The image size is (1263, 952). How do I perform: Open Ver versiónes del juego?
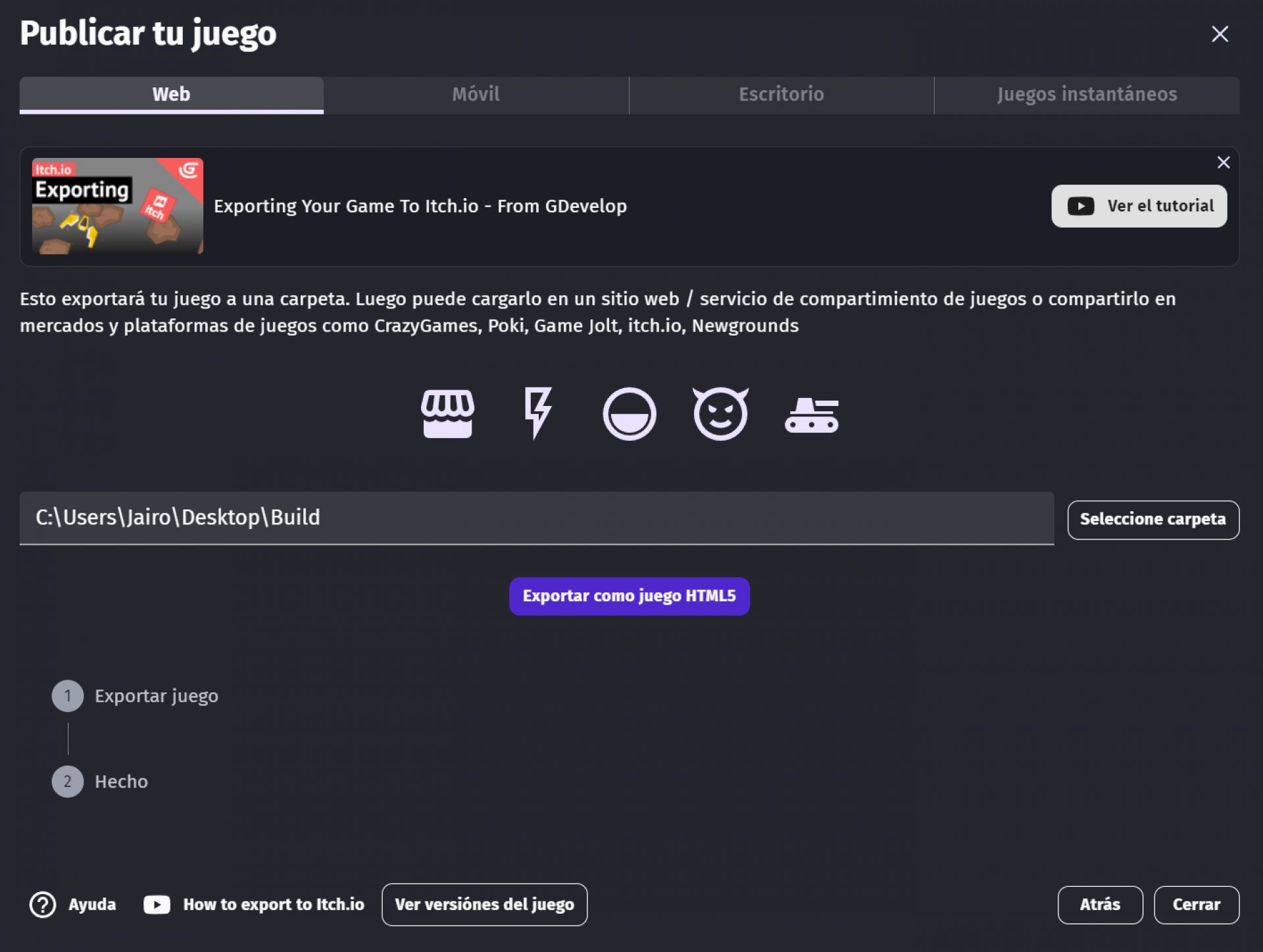tap(485, 905)
